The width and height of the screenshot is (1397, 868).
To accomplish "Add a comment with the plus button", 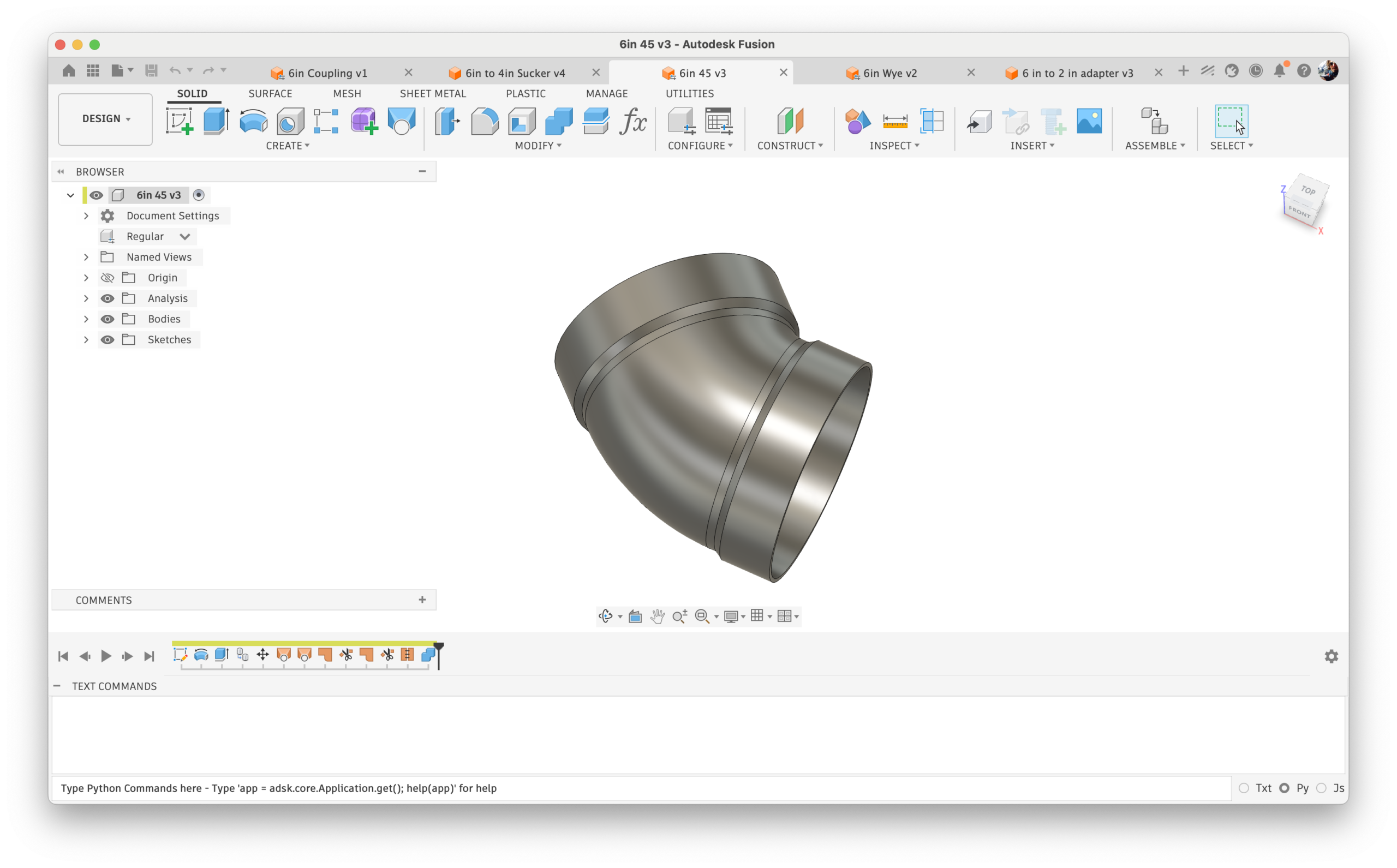I will [x=422, y=600].
